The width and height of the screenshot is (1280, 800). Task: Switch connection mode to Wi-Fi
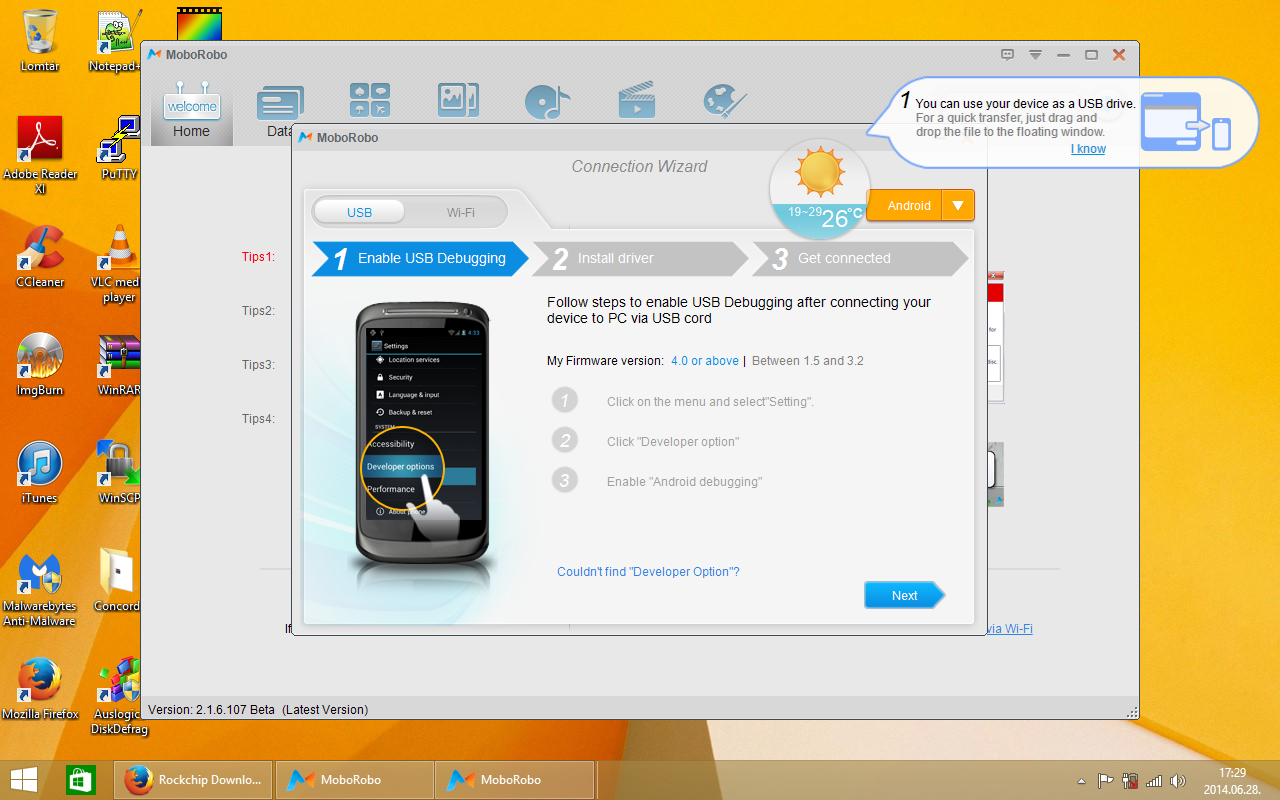click(460, 212)
